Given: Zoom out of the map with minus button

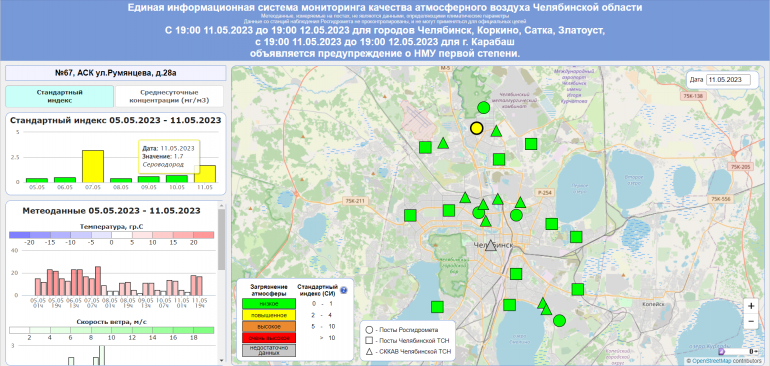Looking at the screenshot, I should [751, 321].
